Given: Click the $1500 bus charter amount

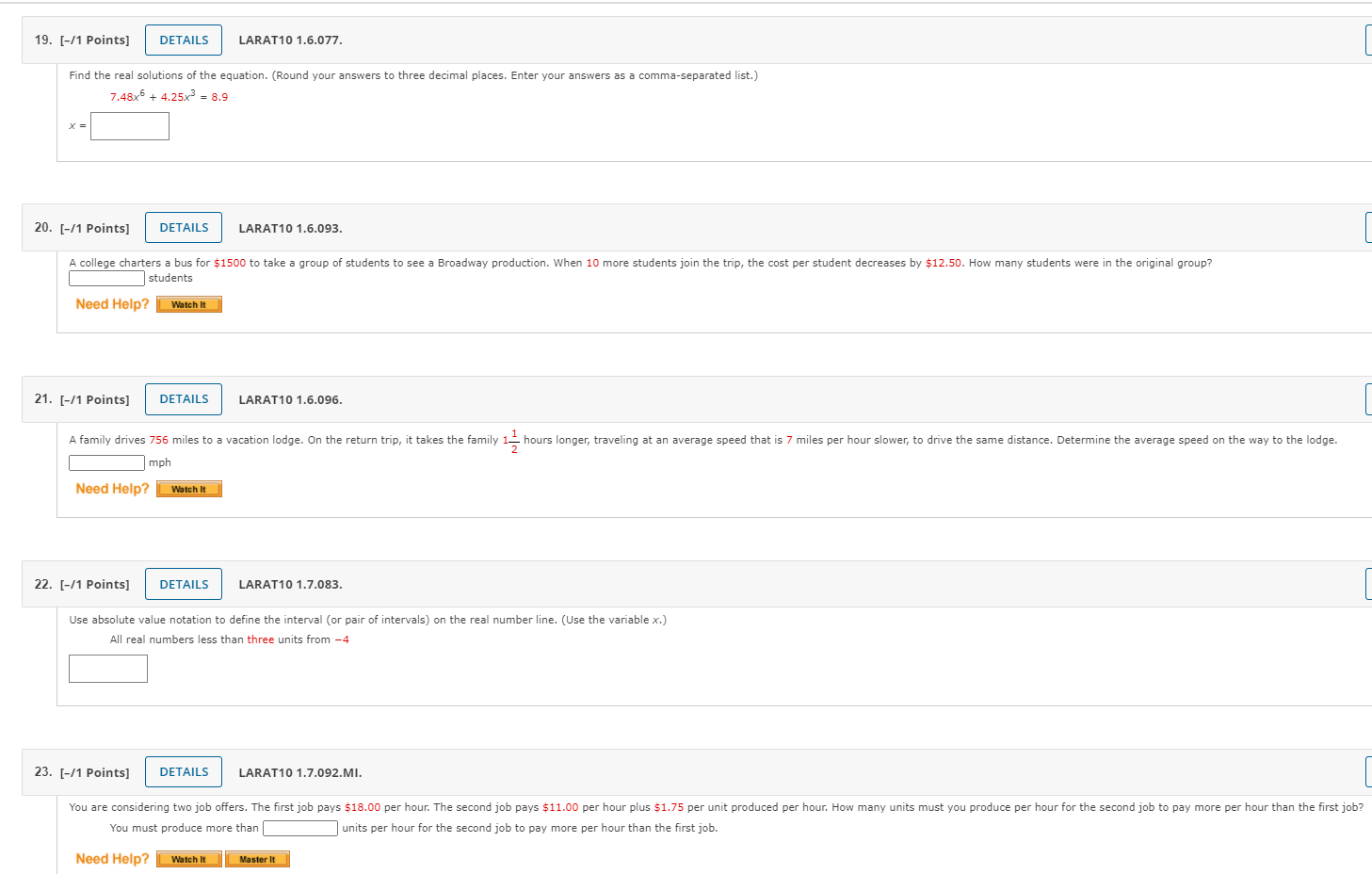Looking at the screenshot, I should tap(230, 263).
